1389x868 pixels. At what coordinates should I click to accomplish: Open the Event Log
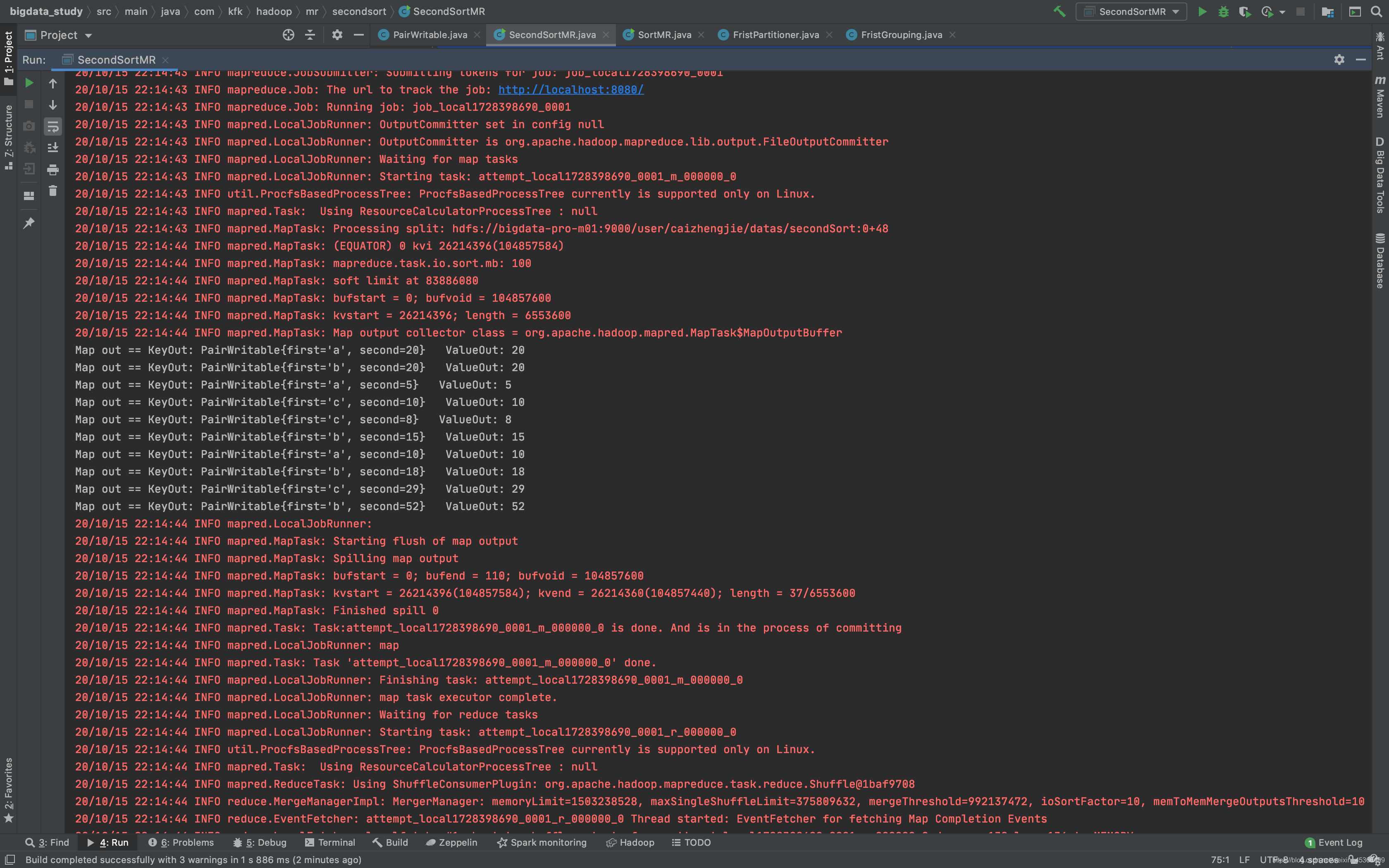tap(1333, 842)
